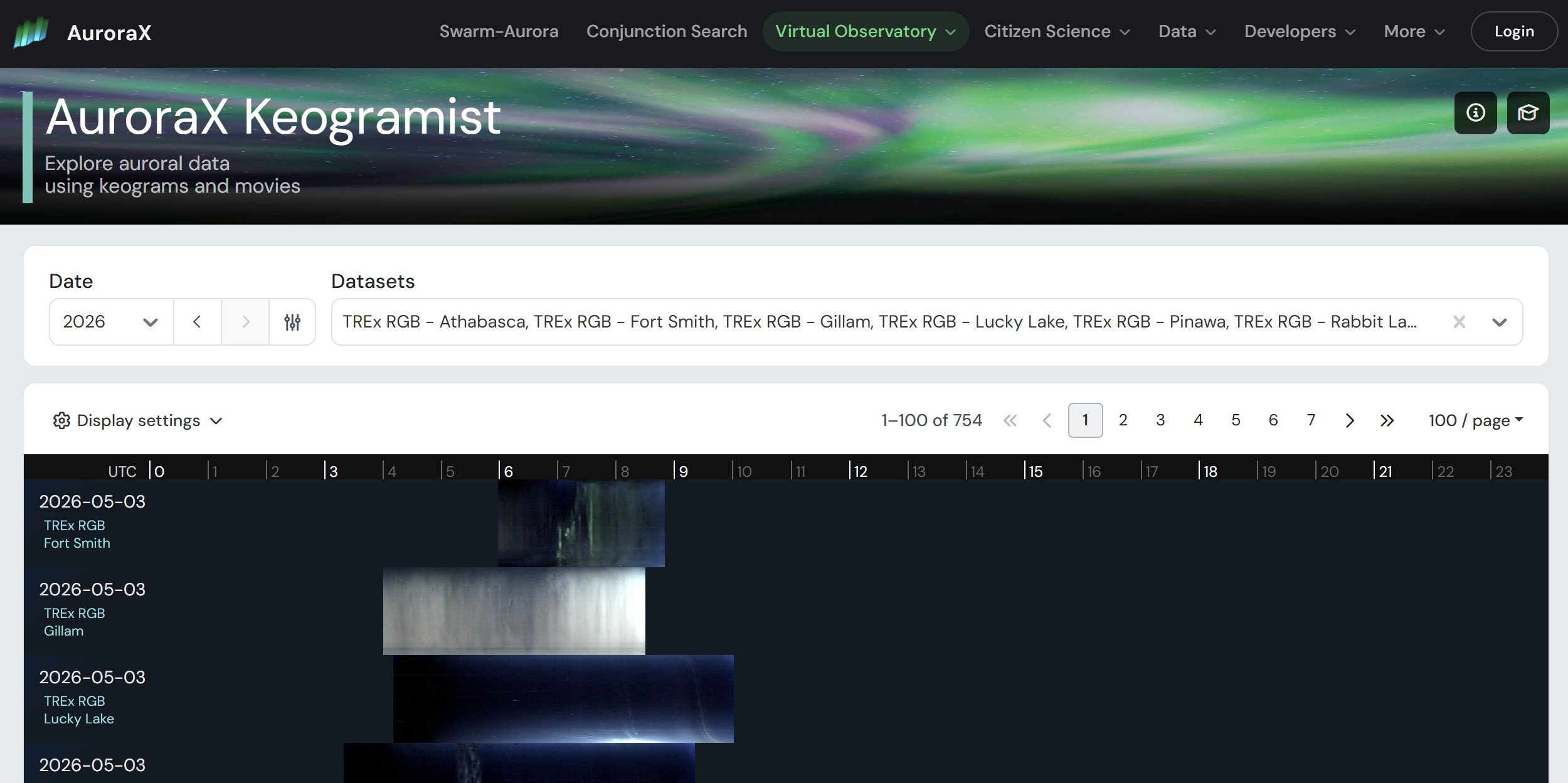This screenshot has width=1568, height=783.
Task: Jump to last page double-arrow
Action: (1387, 420)
